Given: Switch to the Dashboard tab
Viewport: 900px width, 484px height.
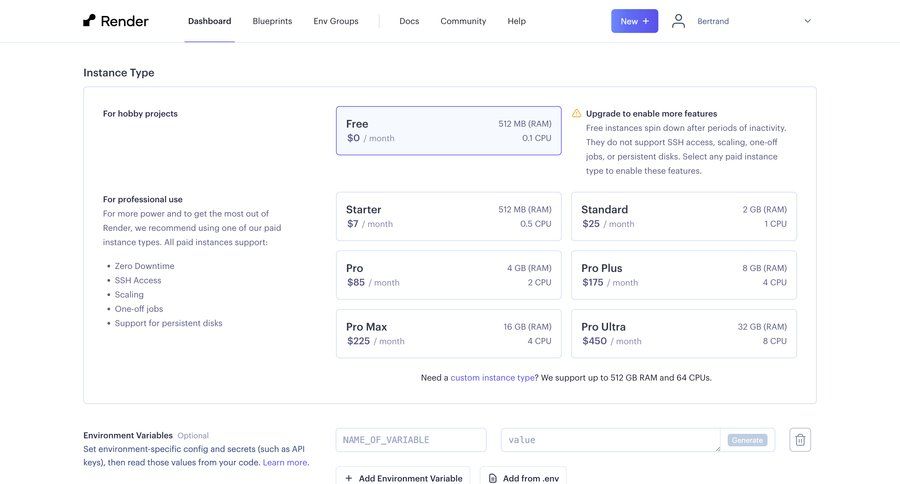Looking at the screenshot, I should [209, 21].
